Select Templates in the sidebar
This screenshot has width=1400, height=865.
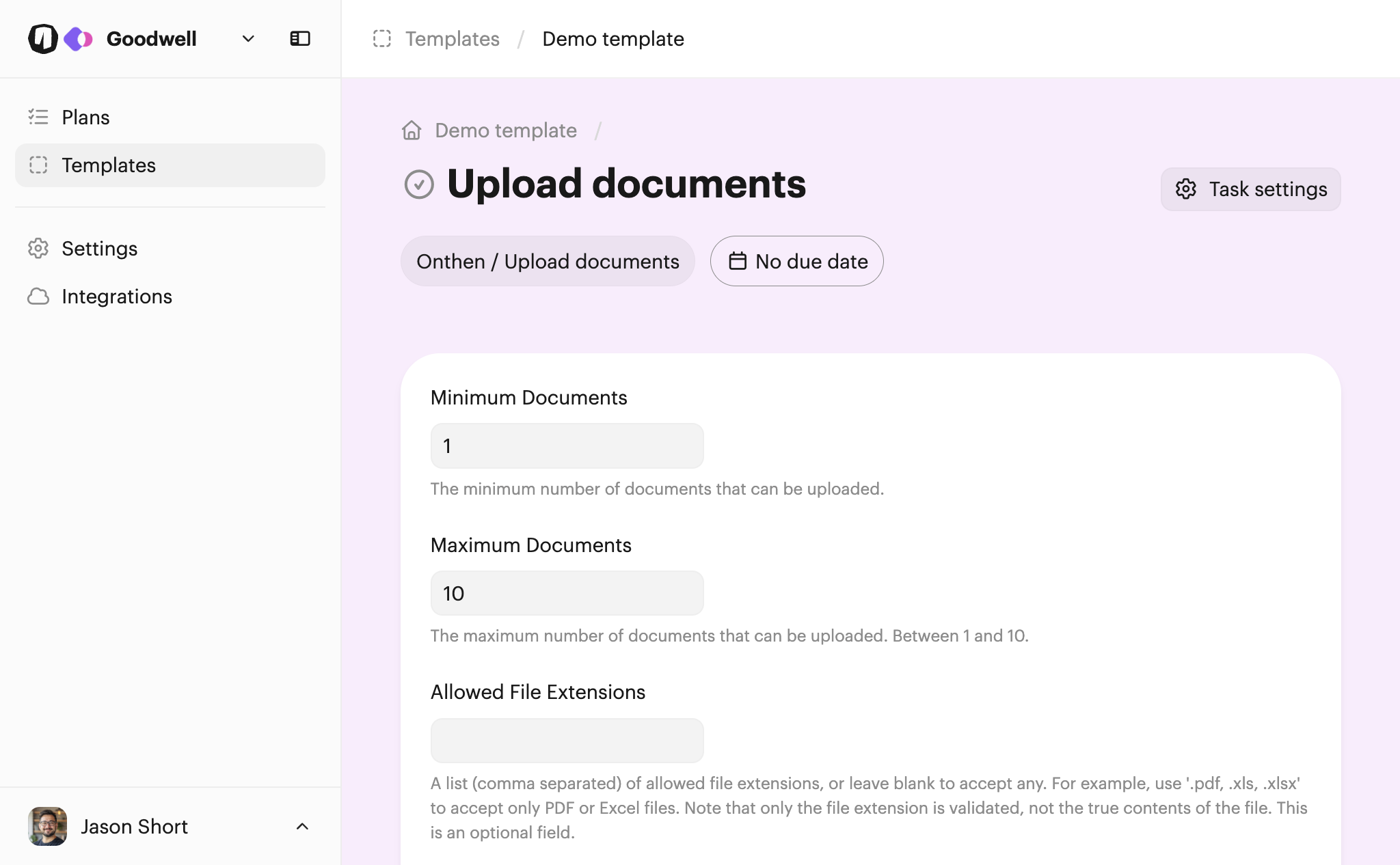point(109,165)
